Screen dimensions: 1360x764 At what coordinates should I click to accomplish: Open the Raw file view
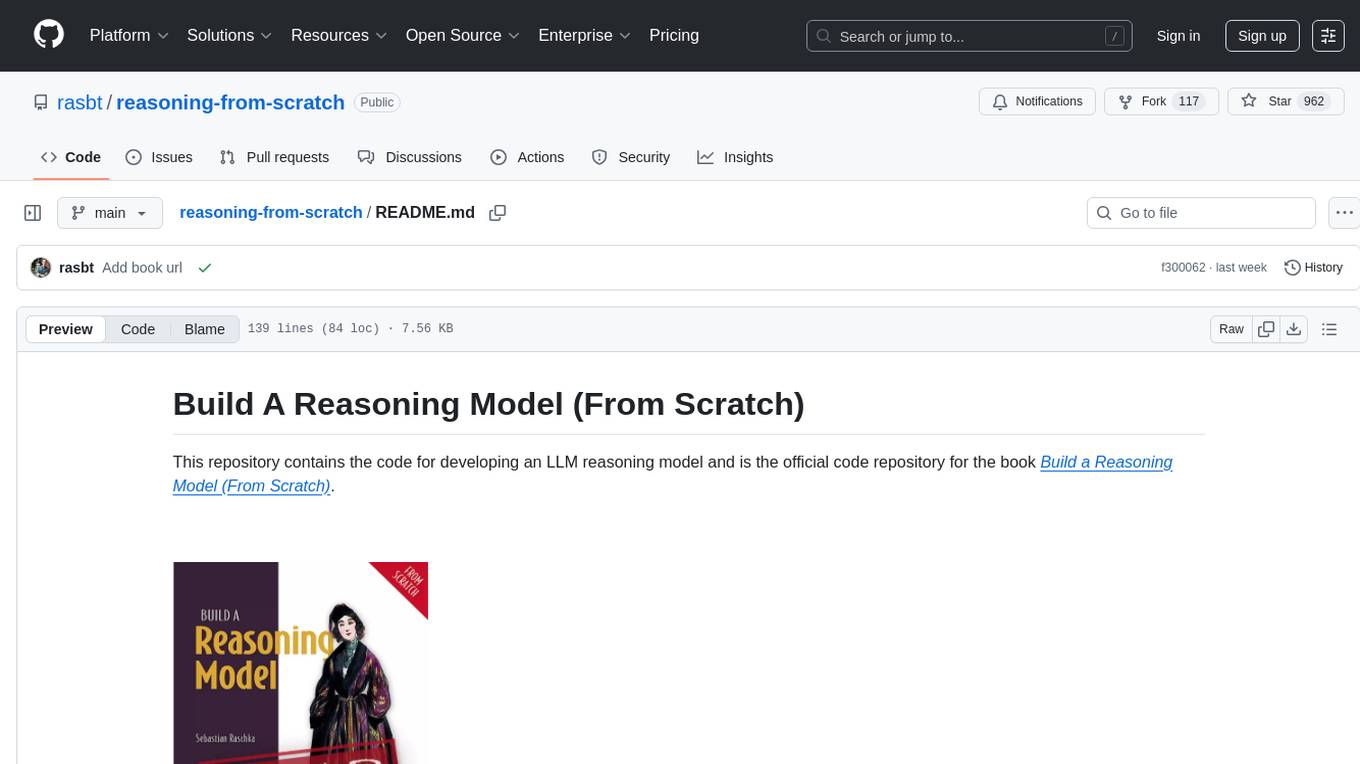point(1231,329)
